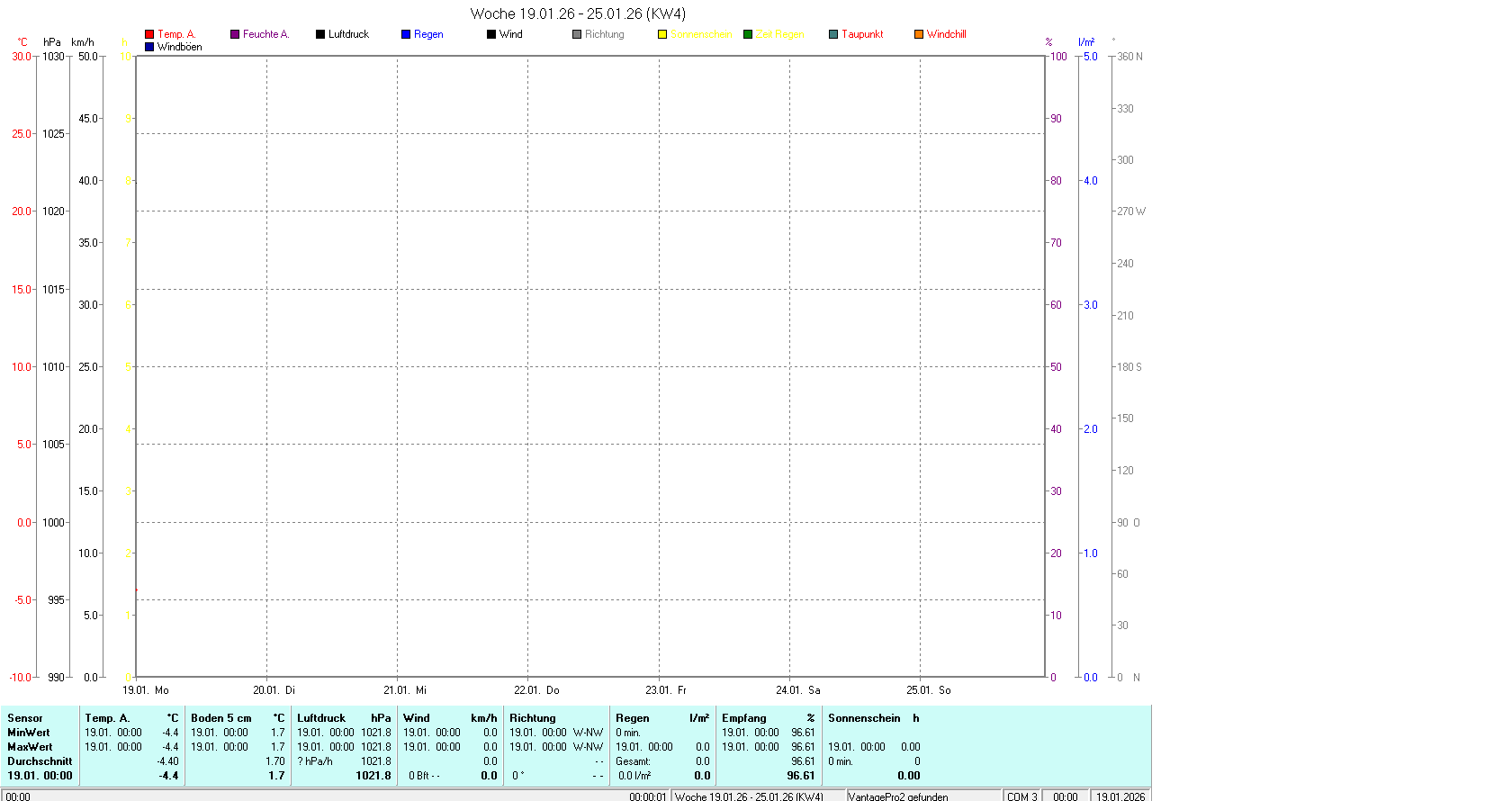
Task: Click the blue Regen legend square
Action: point(406,34)
